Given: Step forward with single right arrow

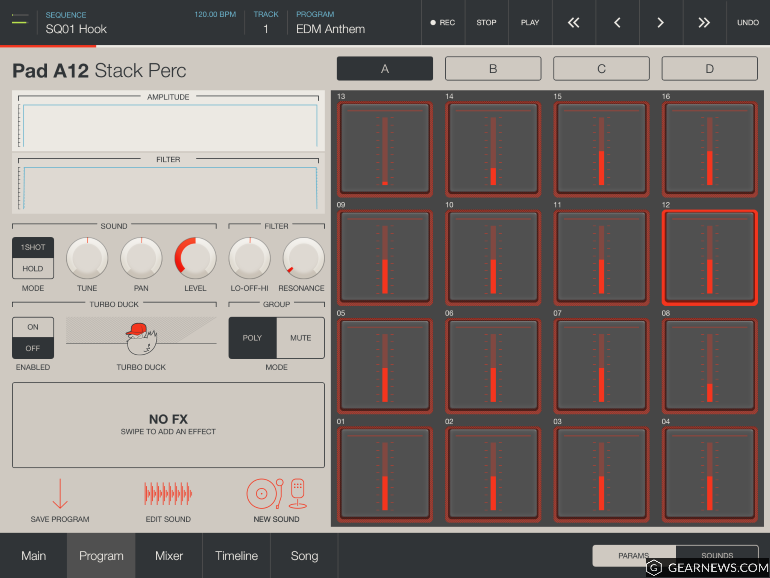Looking at the screenshot, I should coord(660,23).
